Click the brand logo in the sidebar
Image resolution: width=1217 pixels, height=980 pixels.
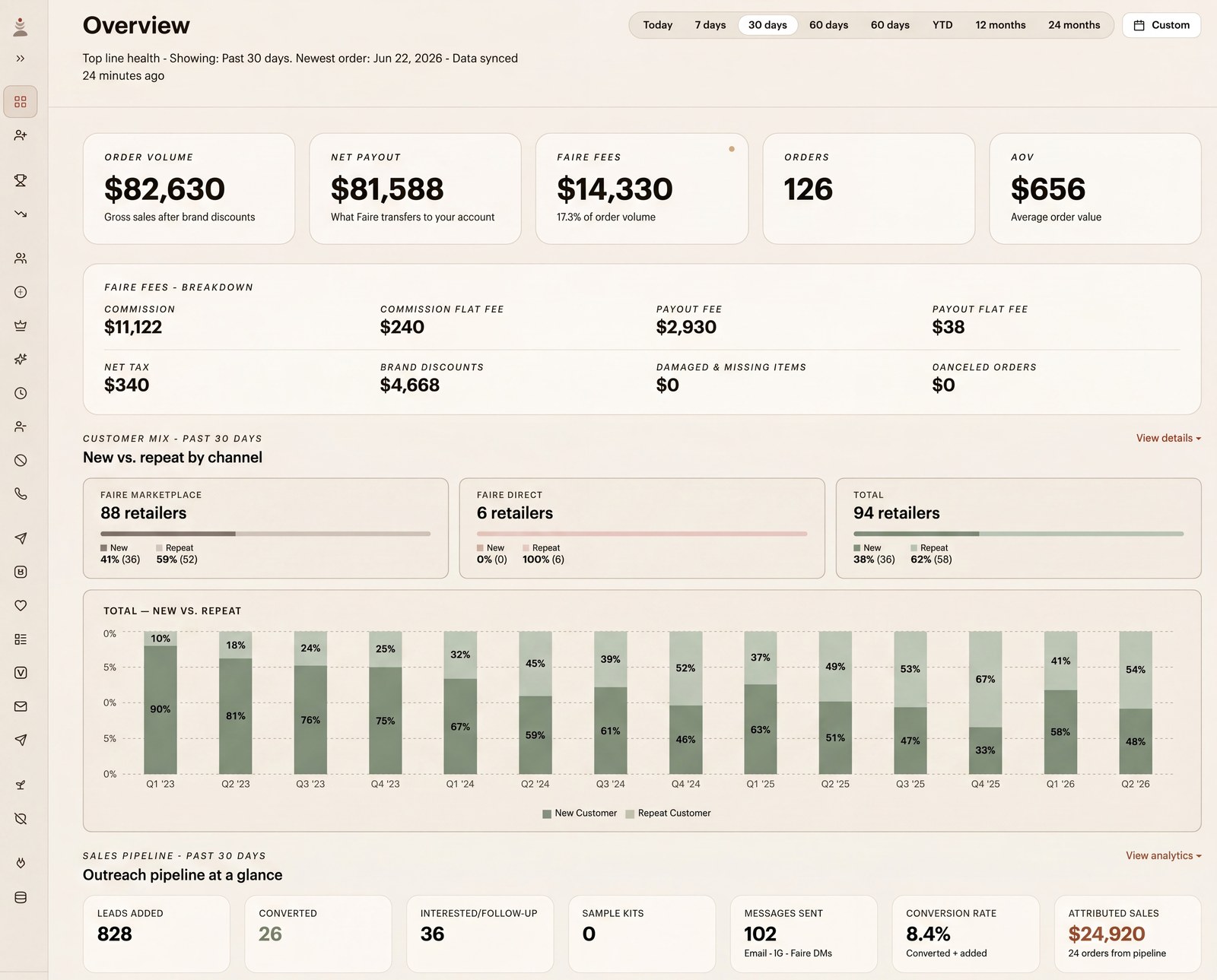point(21,27)
